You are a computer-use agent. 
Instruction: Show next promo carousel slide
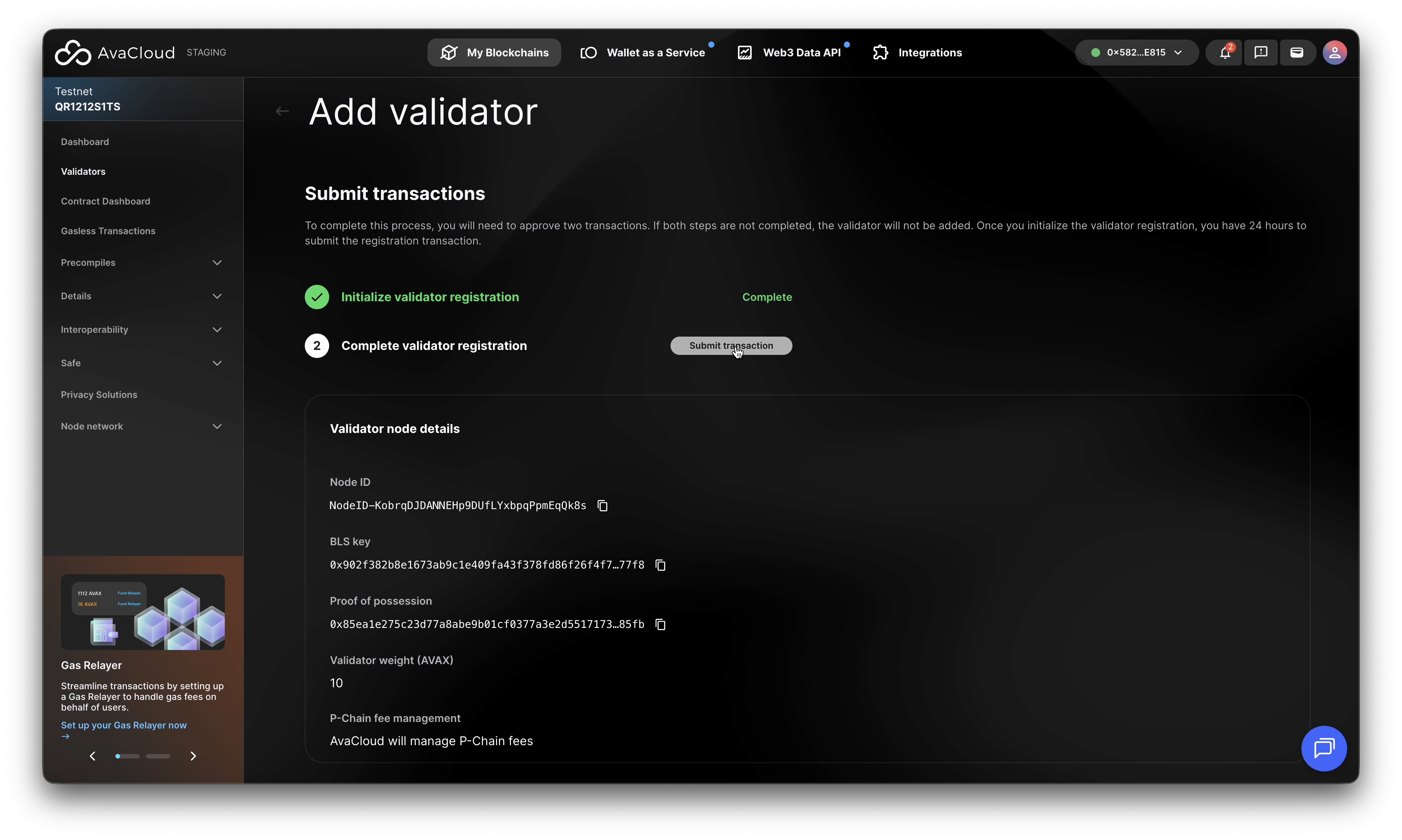pos(193,756)
